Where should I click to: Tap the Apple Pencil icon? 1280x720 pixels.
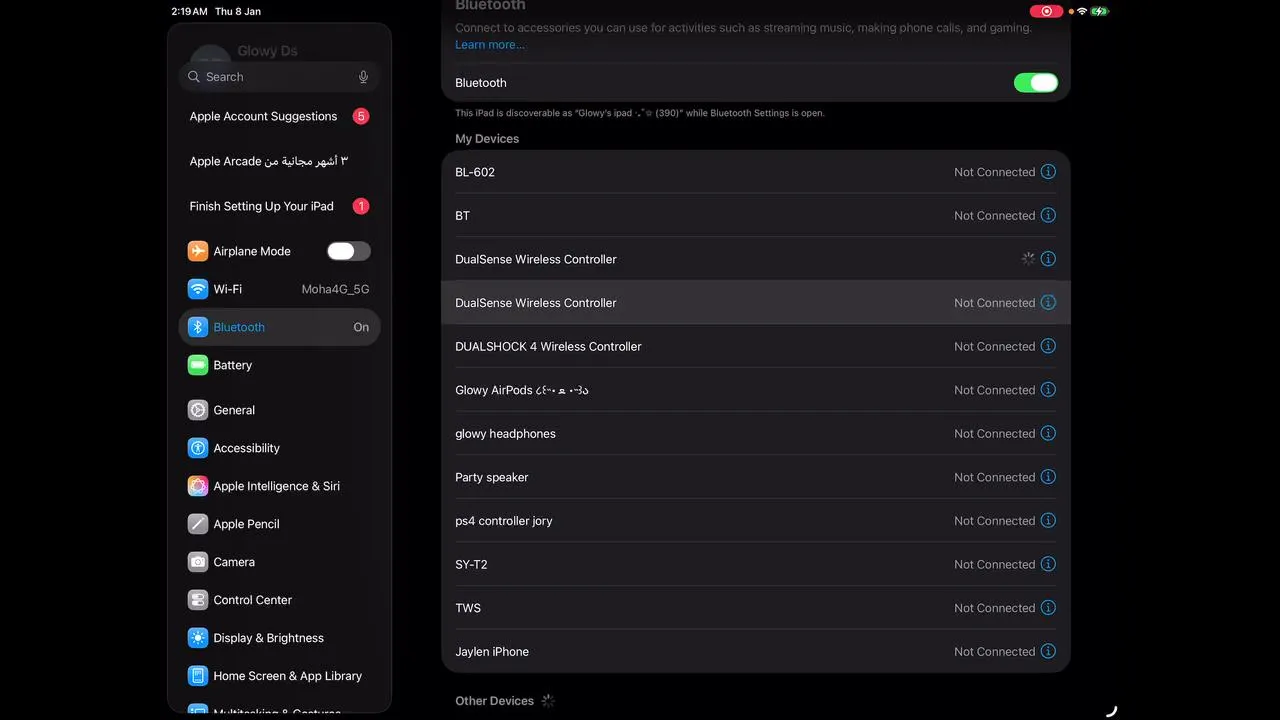tap(198, 524)
